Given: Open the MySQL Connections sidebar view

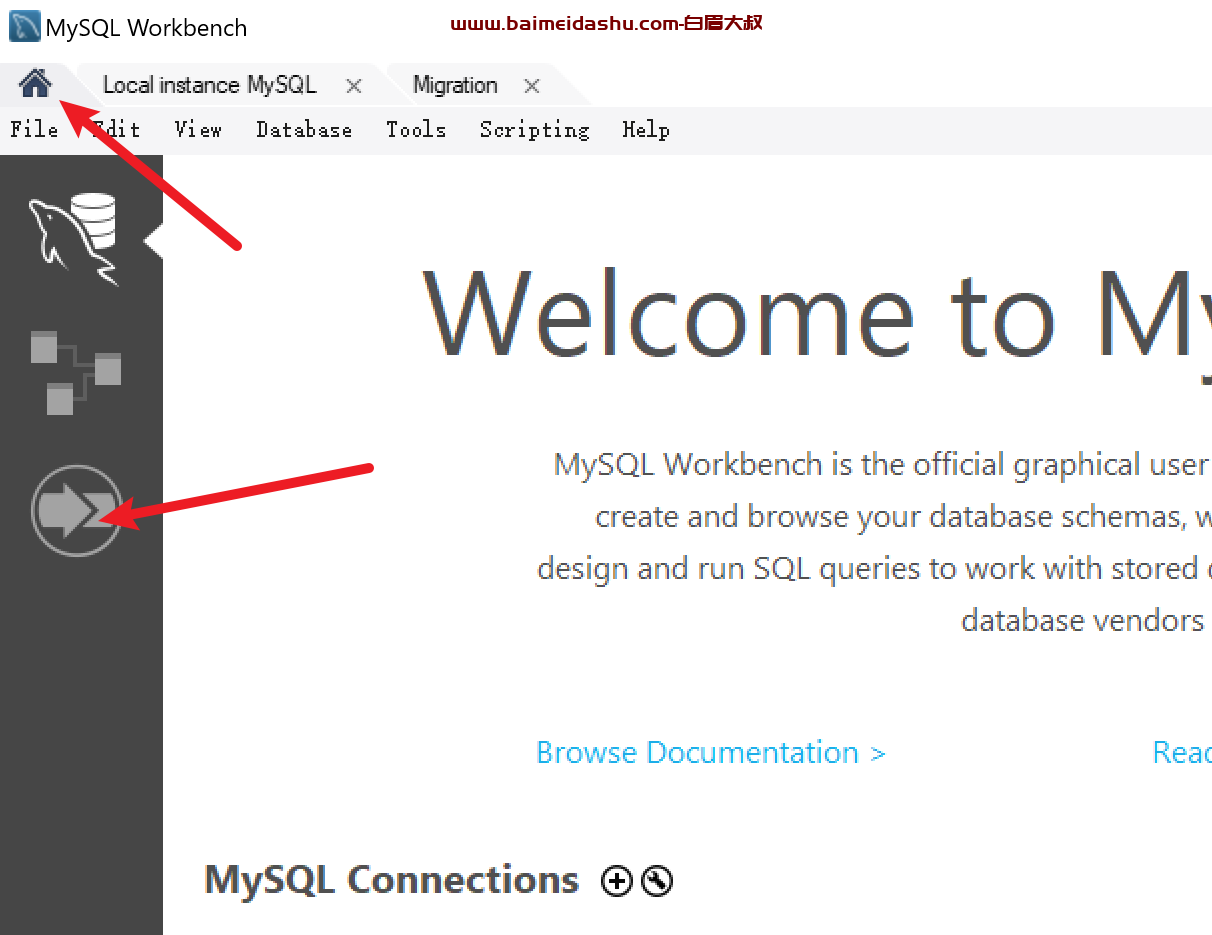Looking at the screenshot, I should 74,240.
